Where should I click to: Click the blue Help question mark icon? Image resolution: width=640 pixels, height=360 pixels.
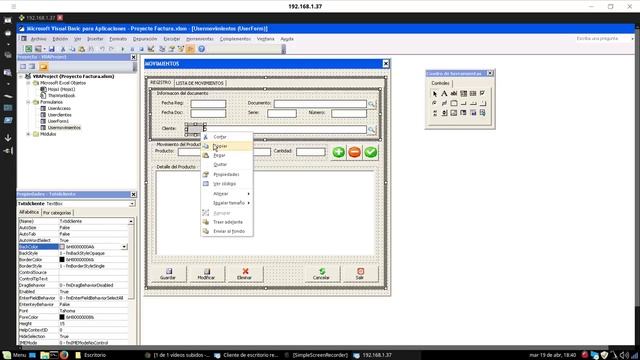click(201, 49)
